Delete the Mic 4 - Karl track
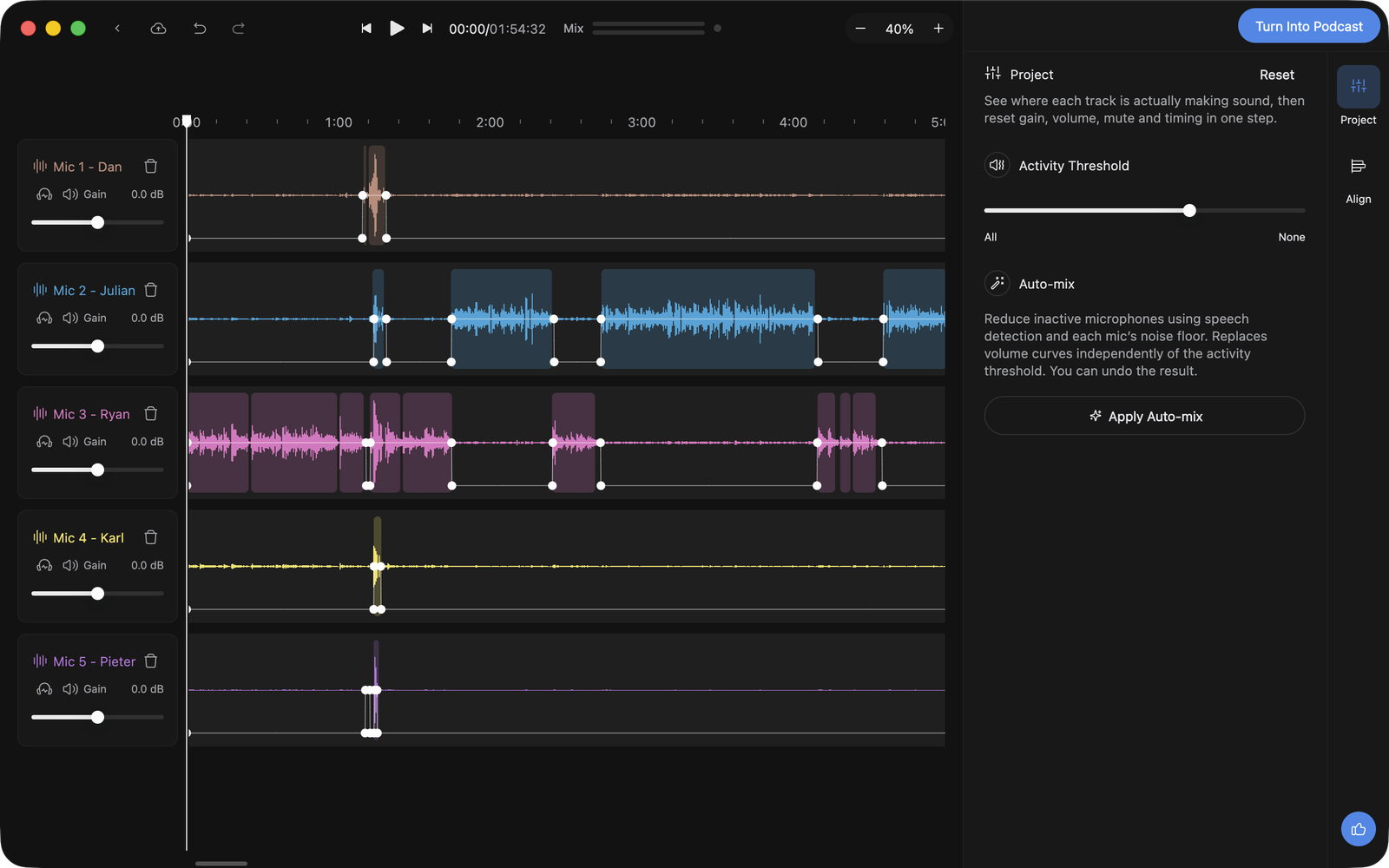1389x868 pixels. tap(151, 537)
